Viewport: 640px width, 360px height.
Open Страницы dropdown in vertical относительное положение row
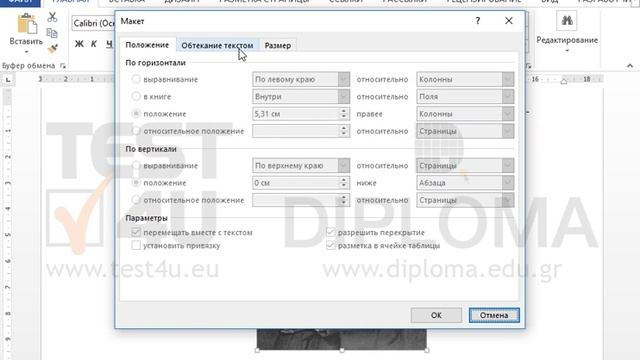pos(465,200)
